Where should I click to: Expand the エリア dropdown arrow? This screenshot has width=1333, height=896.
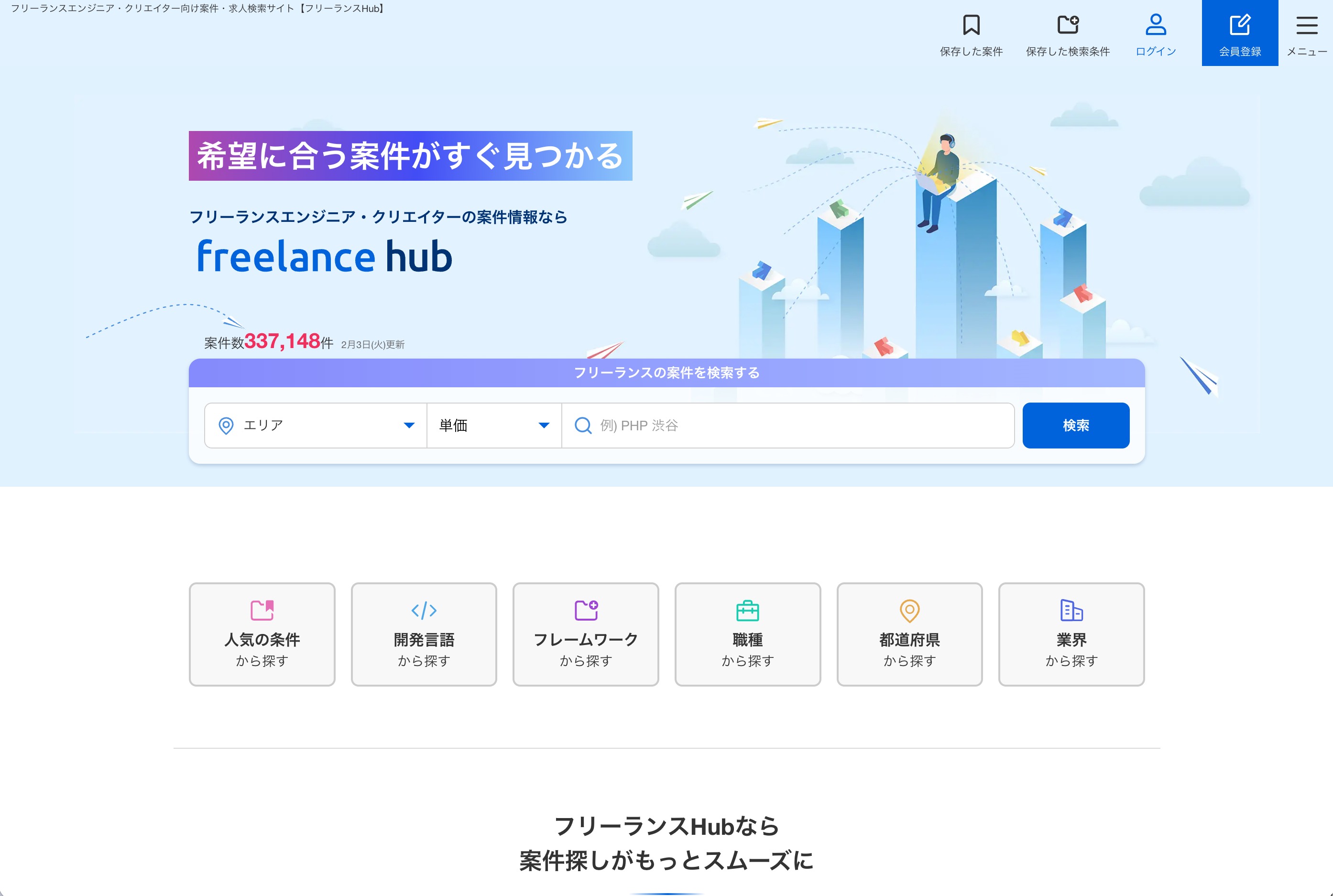tap(409, 425)
